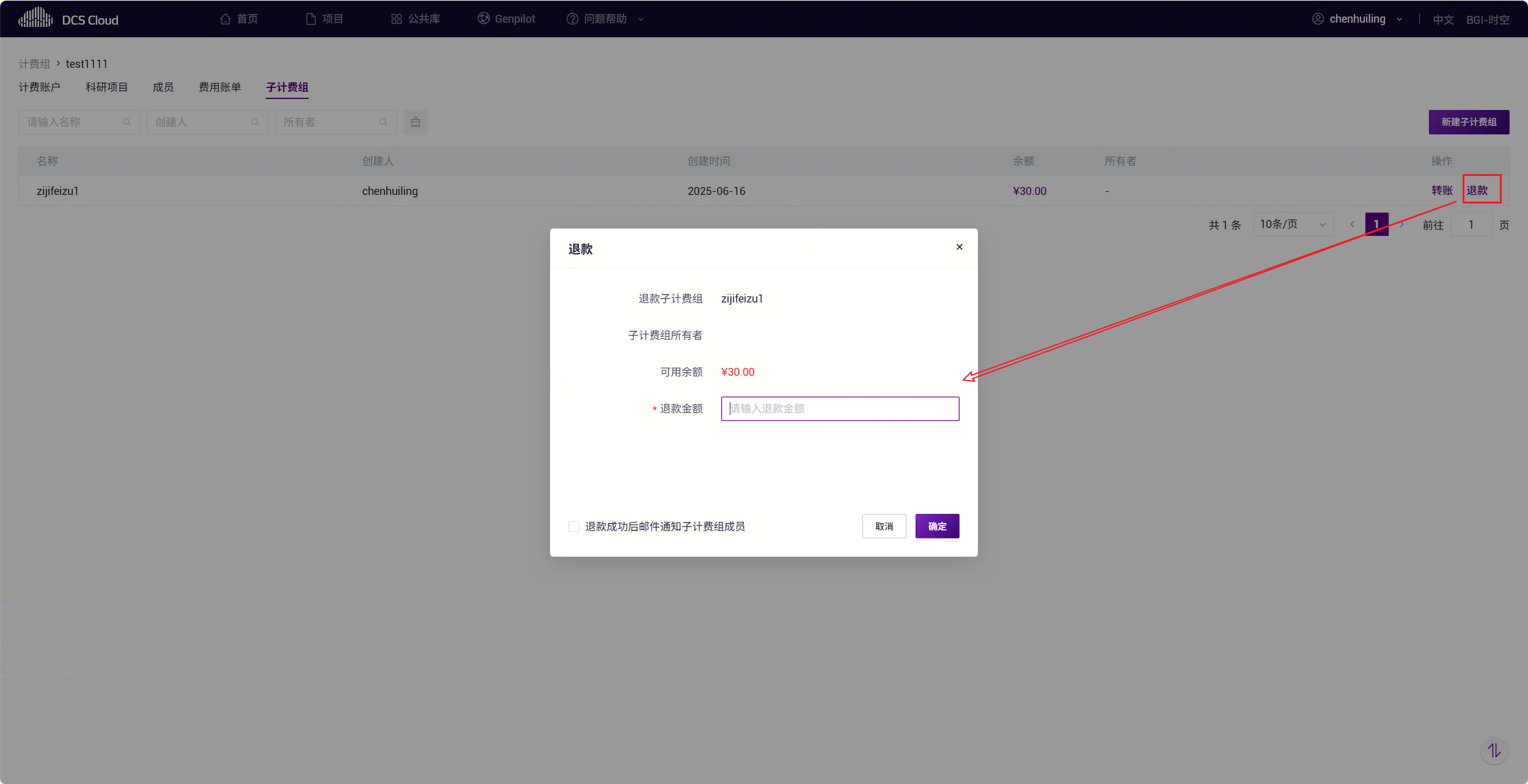
Task: Click the DCS Cloud logo icon
Action: click(x=35, y=18)
